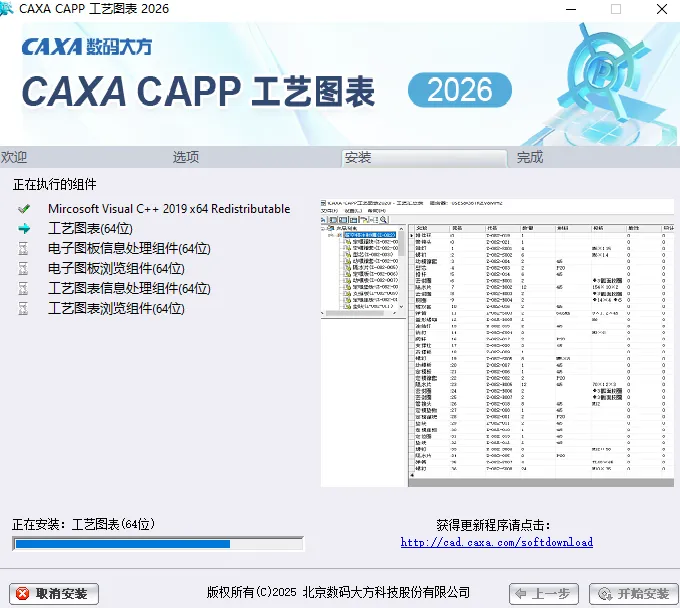Viewport: 680px width, 608px height.
Task: Click the 2026 version badge
Action: pyautogui.click(x=460, y=90)
